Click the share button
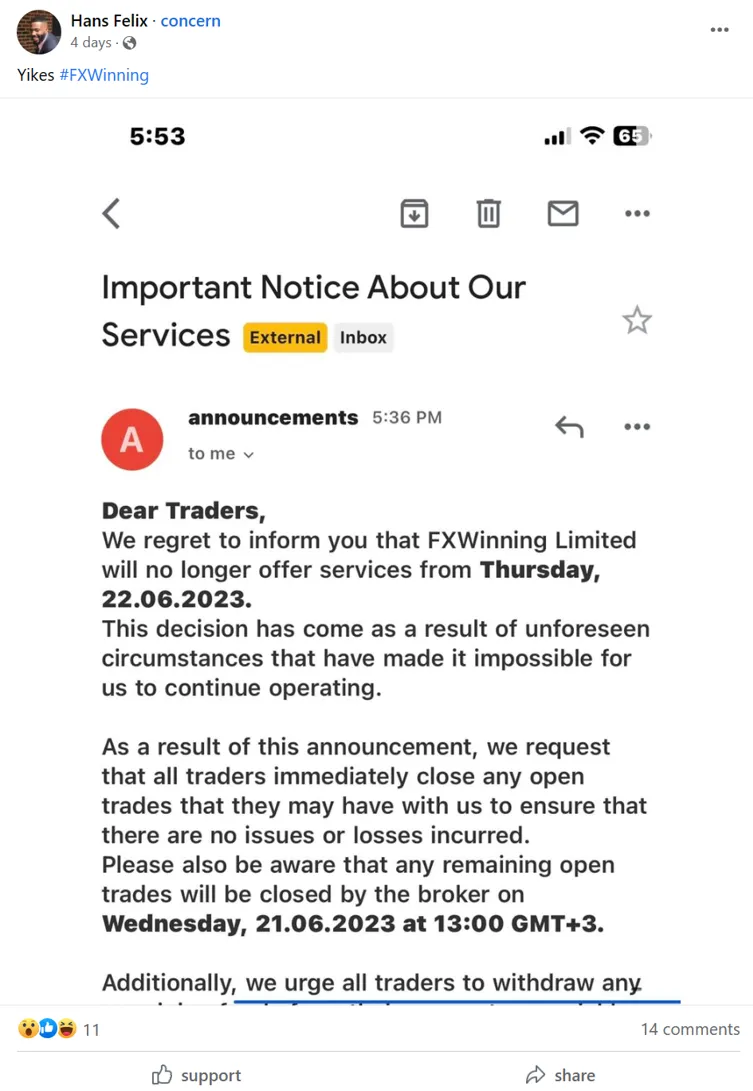The image size is (753, 1091). [560, 1075]
